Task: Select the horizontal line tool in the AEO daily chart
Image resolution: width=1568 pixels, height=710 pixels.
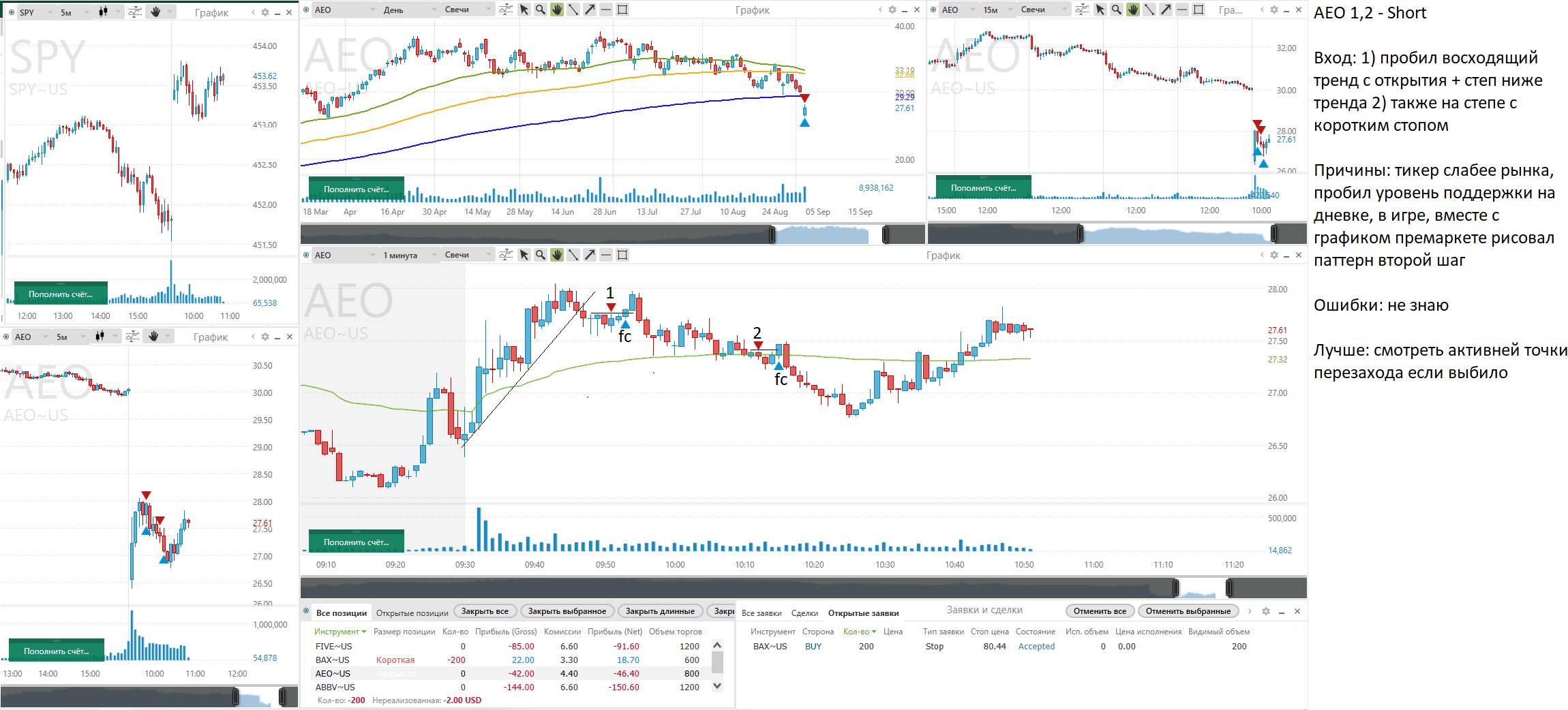Action: click(x=606, y=10)
